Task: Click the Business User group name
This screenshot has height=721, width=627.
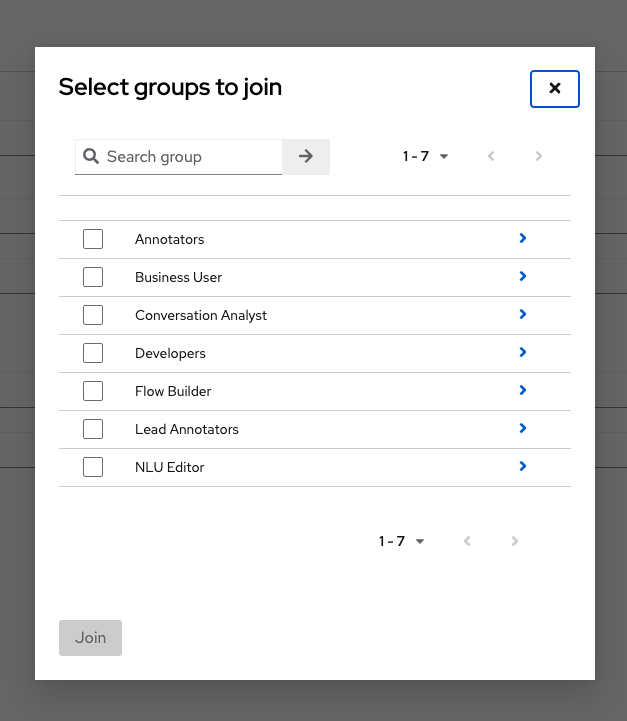Action: coord(178,277)
